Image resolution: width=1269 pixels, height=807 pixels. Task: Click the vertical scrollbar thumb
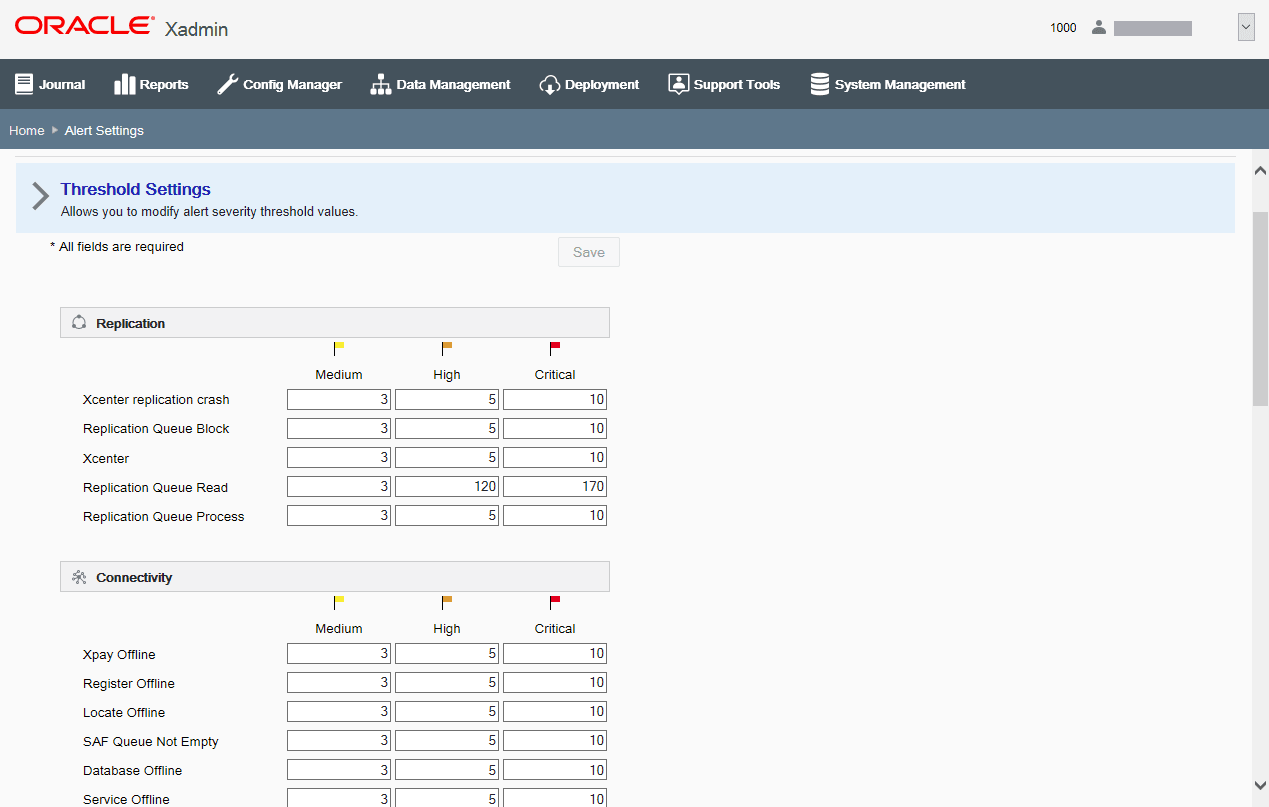click(x=1260, y=308)
